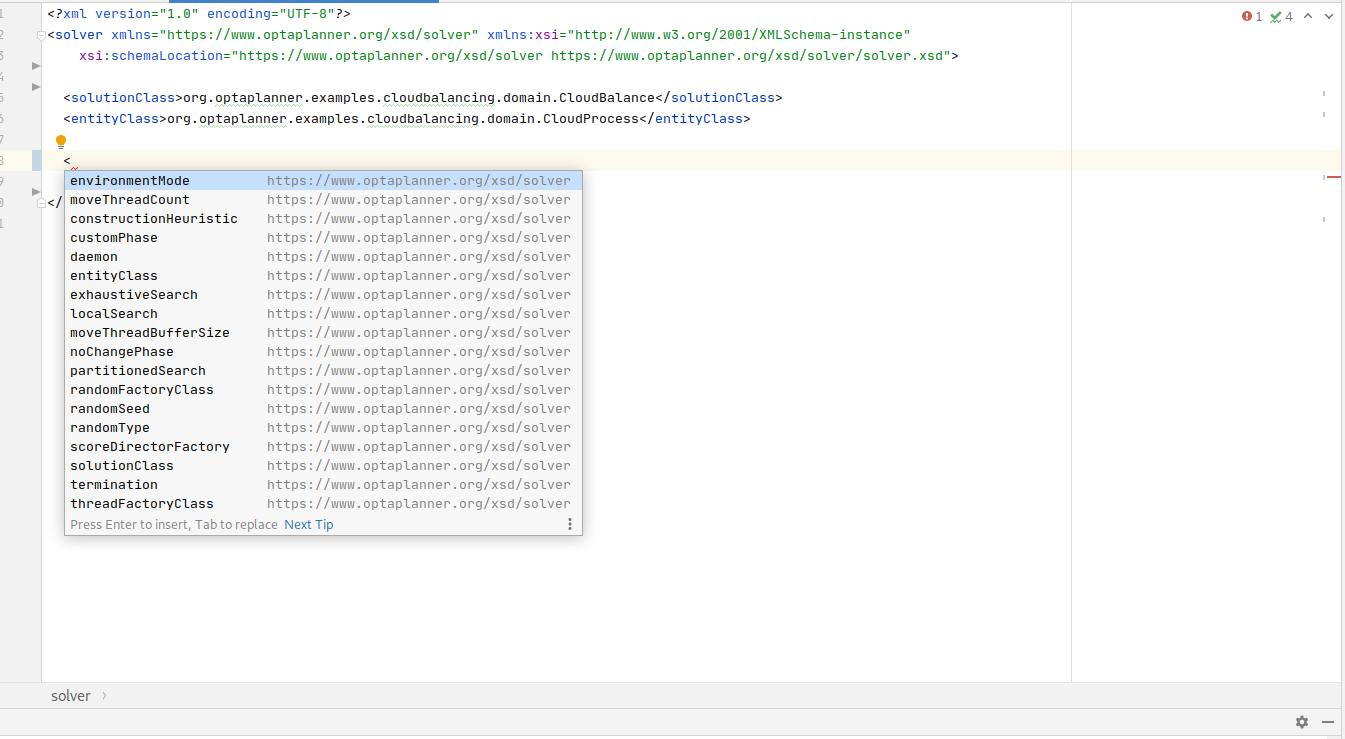Click the yellow lightbulb intention icon

click(x=61, y=141)
